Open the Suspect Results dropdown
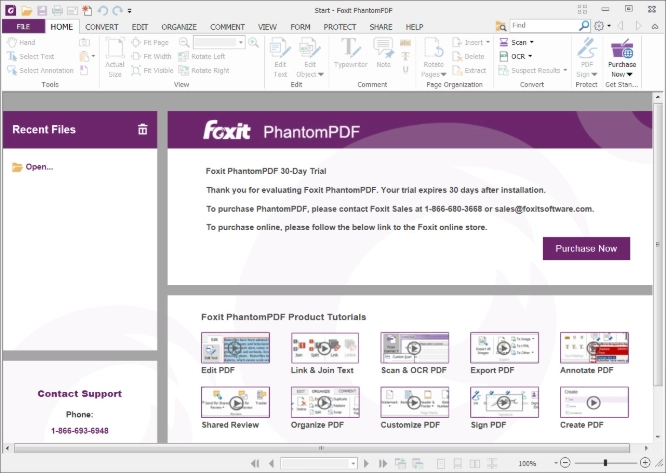Image resolution: width=666 pixels, height=473 pixels. 565,70
